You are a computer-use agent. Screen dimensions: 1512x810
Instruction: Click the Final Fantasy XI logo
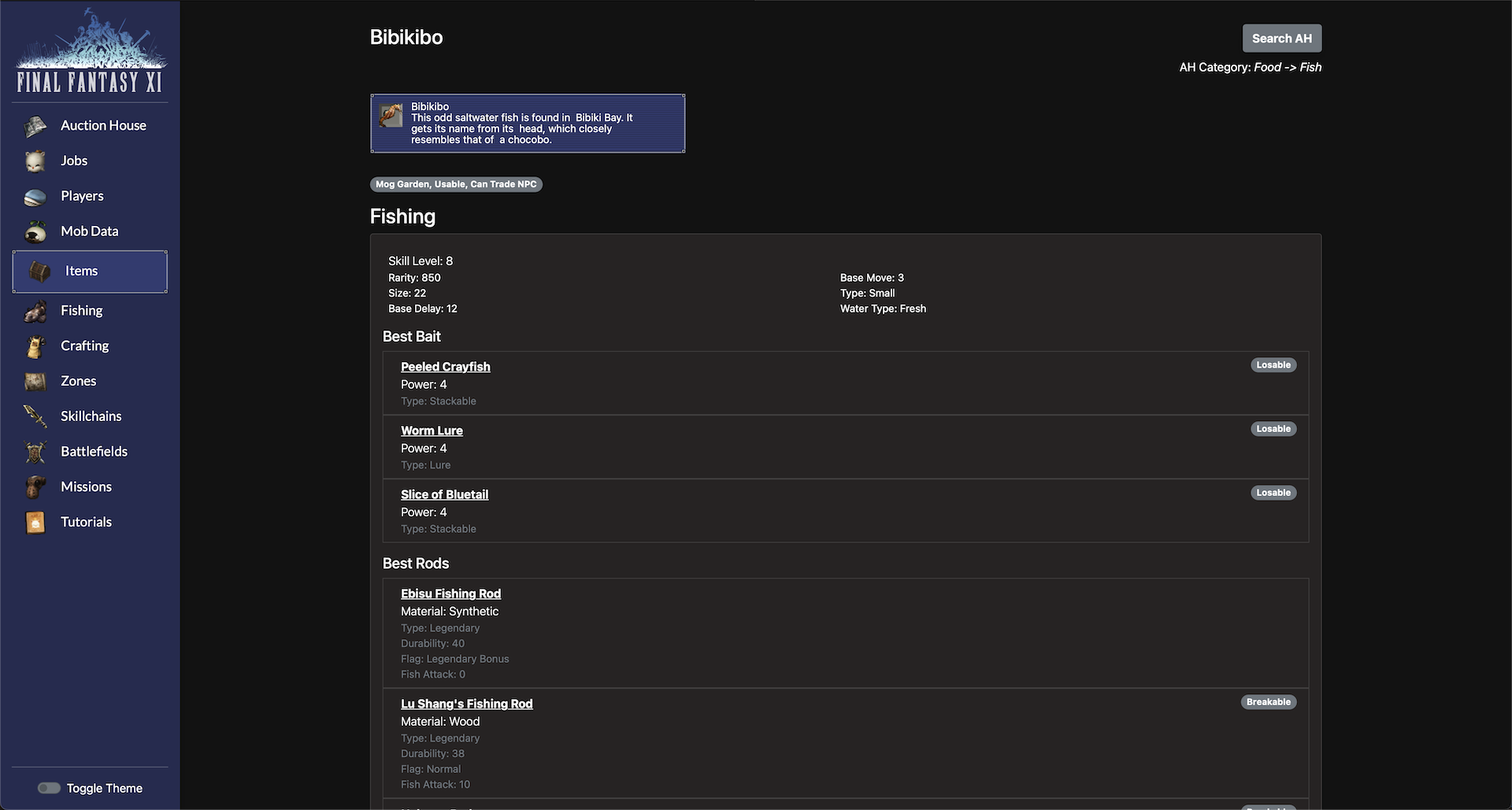(x=90, y=53)
